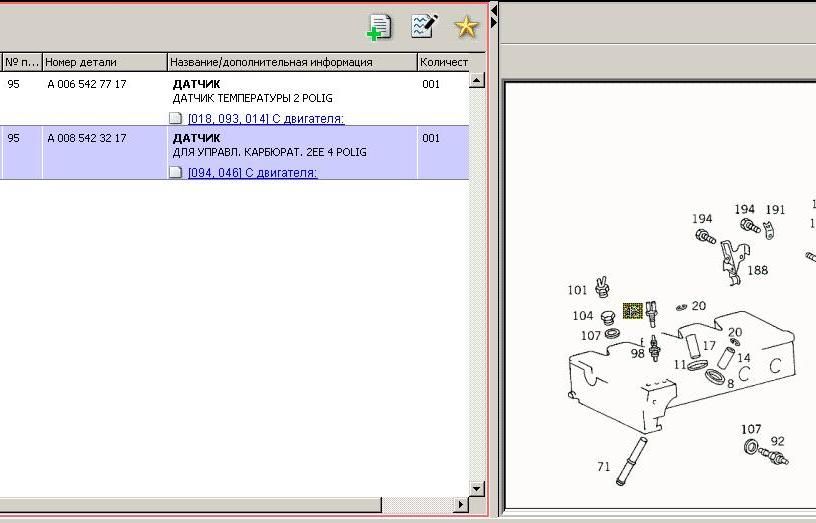The height and width of the screenshot is (523, 816).
Task: Open the notes editor icon with pencil
Action: pyautogui.click(x=424, y=27)
